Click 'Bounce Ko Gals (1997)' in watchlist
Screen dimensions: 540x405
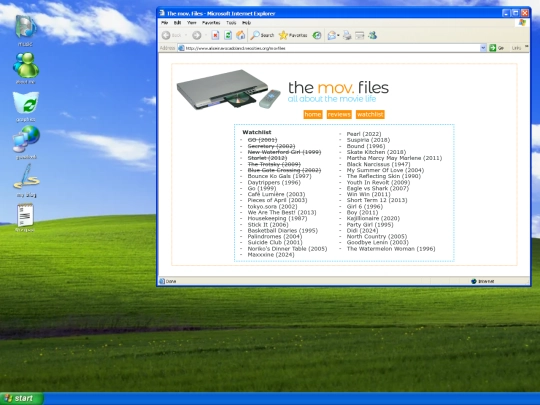279,176
